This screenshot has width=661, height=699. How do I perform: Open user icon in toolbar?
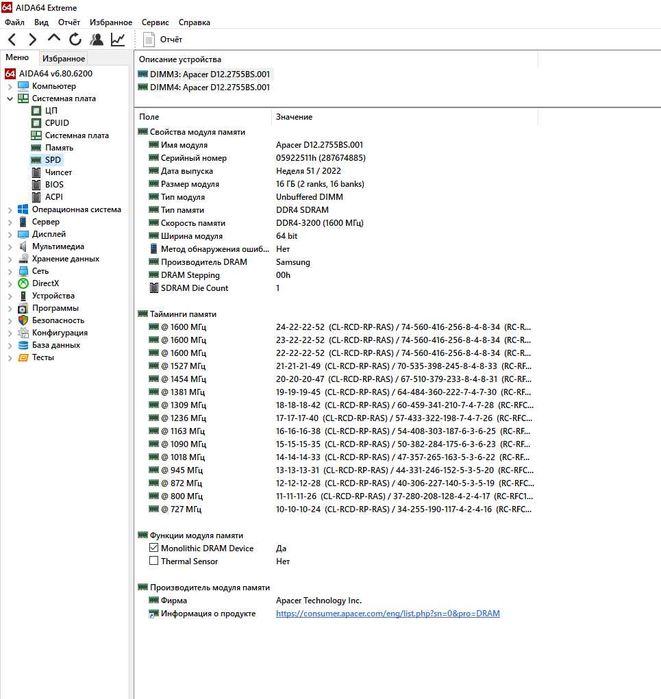(96, 40)
